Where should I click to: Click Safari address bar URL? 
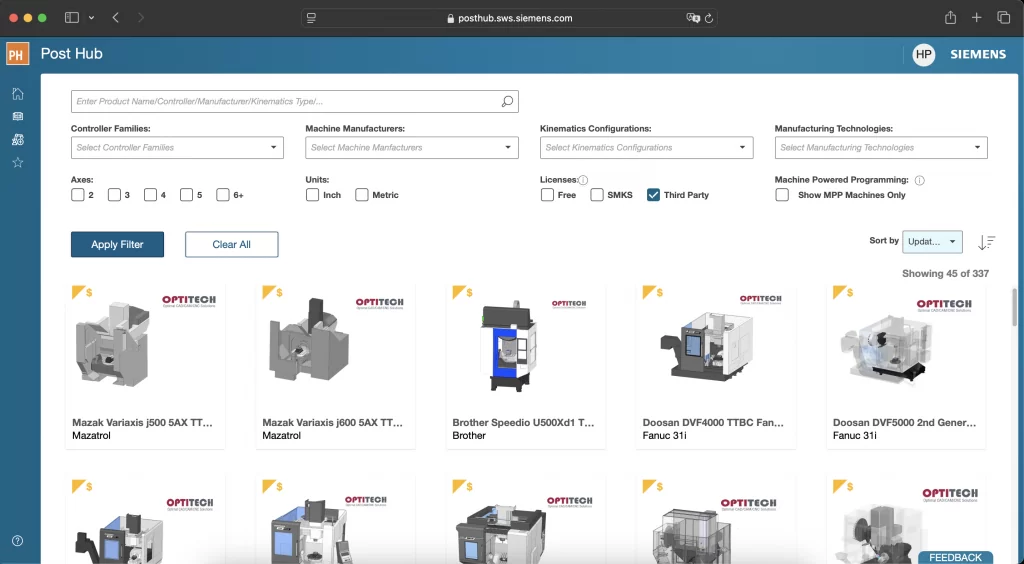click(515, 18)
